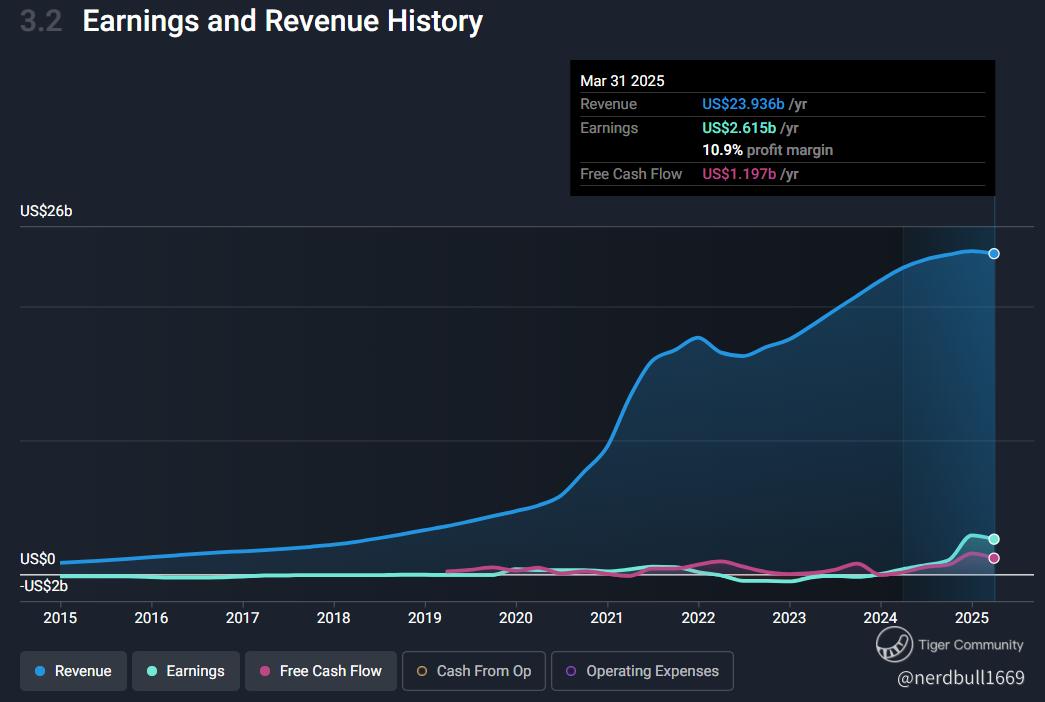The image size is (1045, 702).
Task: Click the Earnings and Revenue History heading
Action: pyautogui.click(x=282, y=21)
